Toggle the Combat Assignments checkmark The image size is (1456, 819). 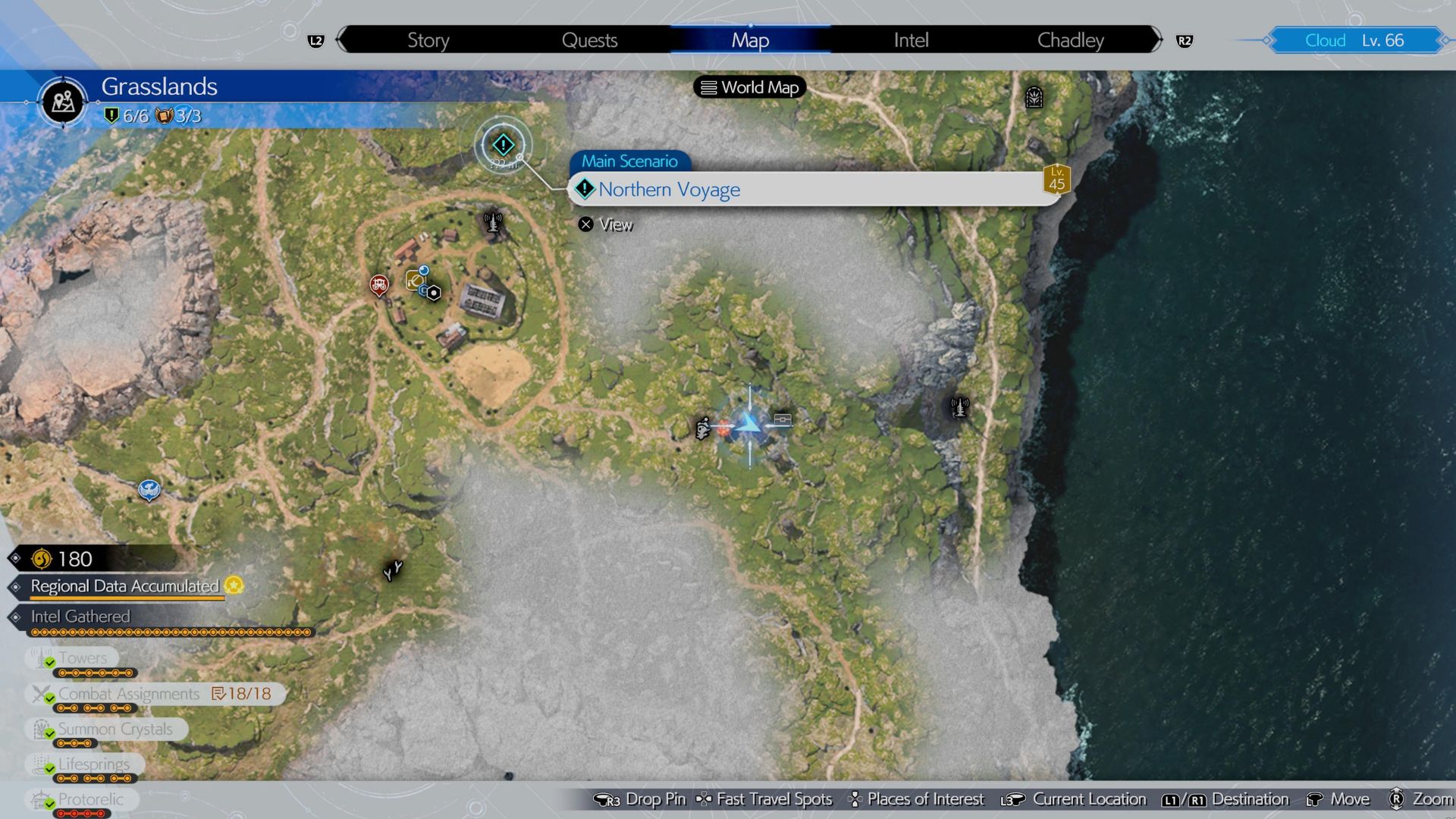[x=49, y=698]
